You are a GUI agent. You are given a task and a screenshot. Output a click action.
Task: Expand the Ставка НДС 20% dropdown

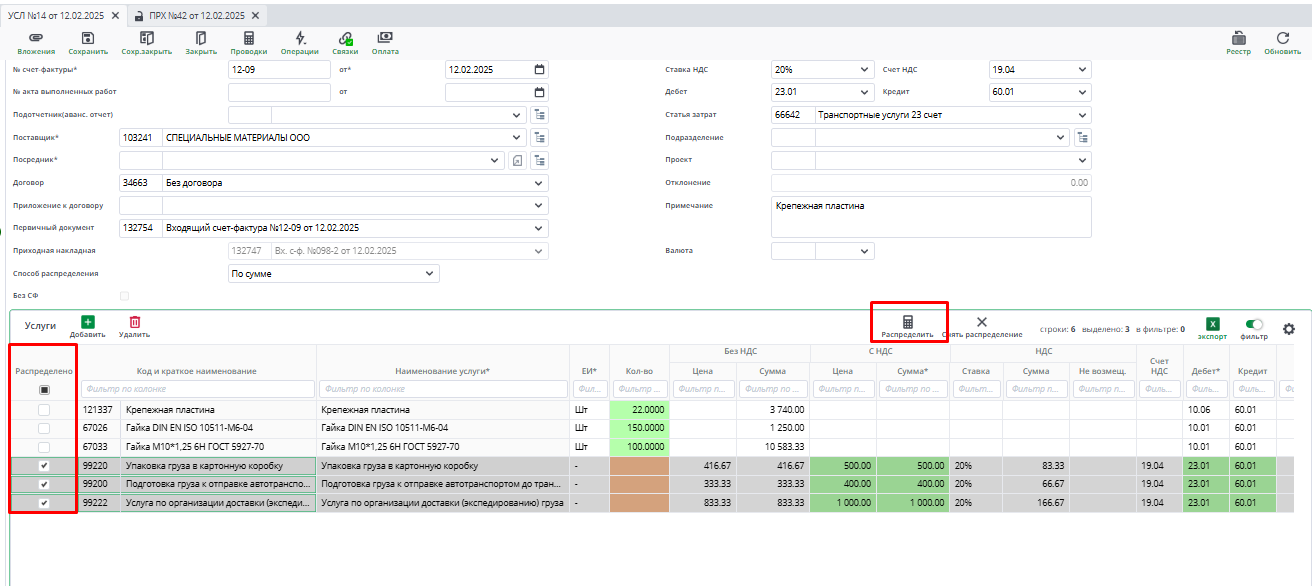click(x=864, y=70)
